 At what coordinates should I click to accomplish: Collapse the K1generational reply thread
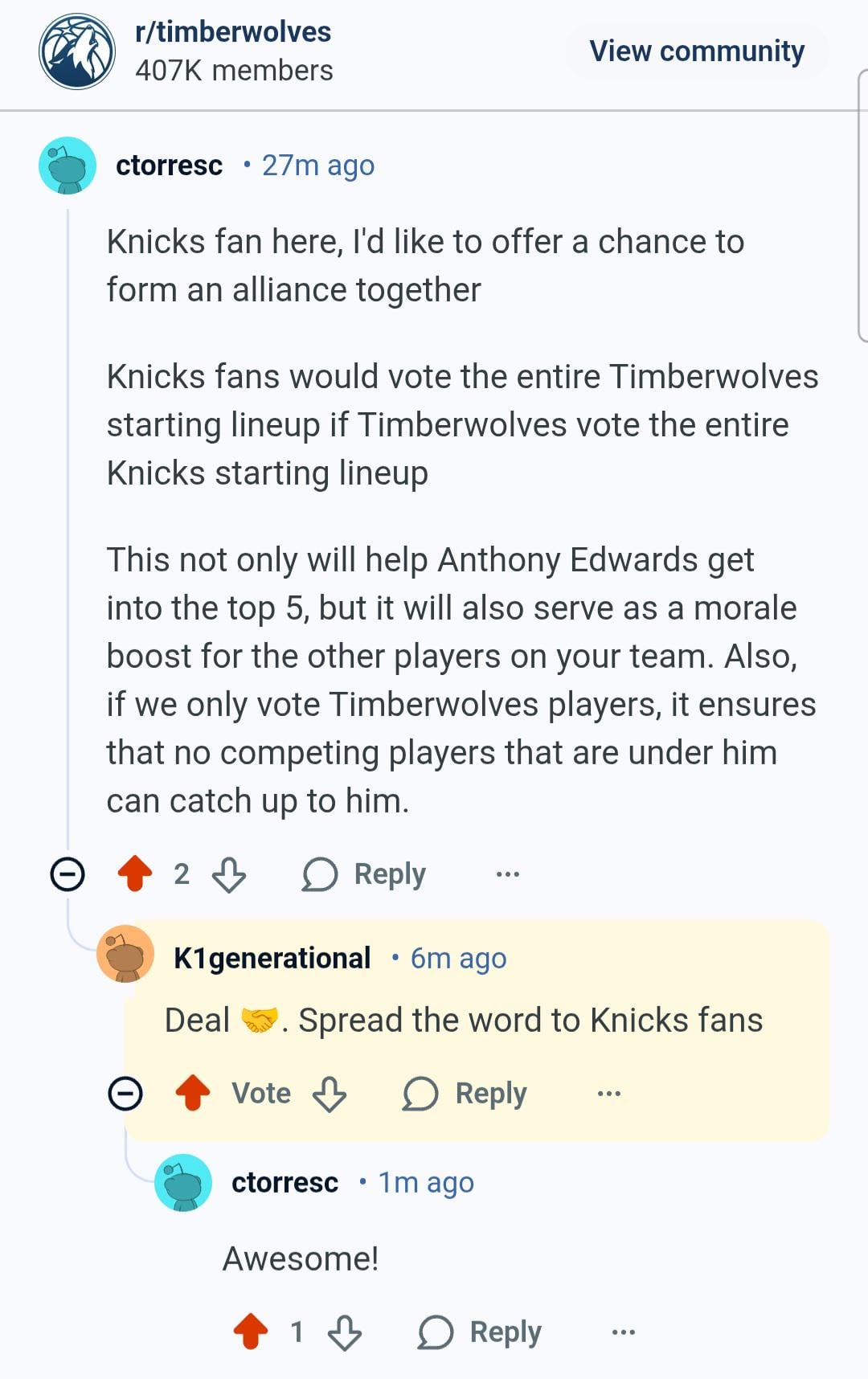click(125, 1094)
